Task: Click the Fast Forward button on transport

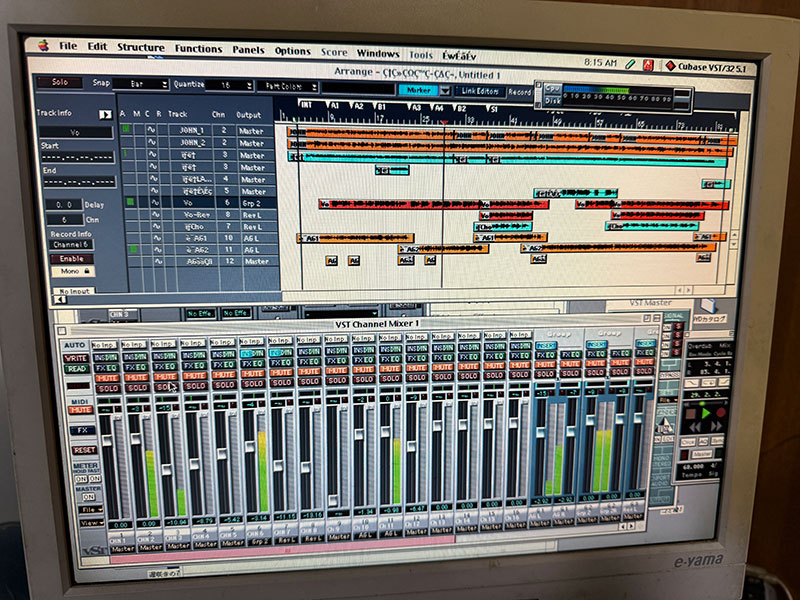Action: 716,426
